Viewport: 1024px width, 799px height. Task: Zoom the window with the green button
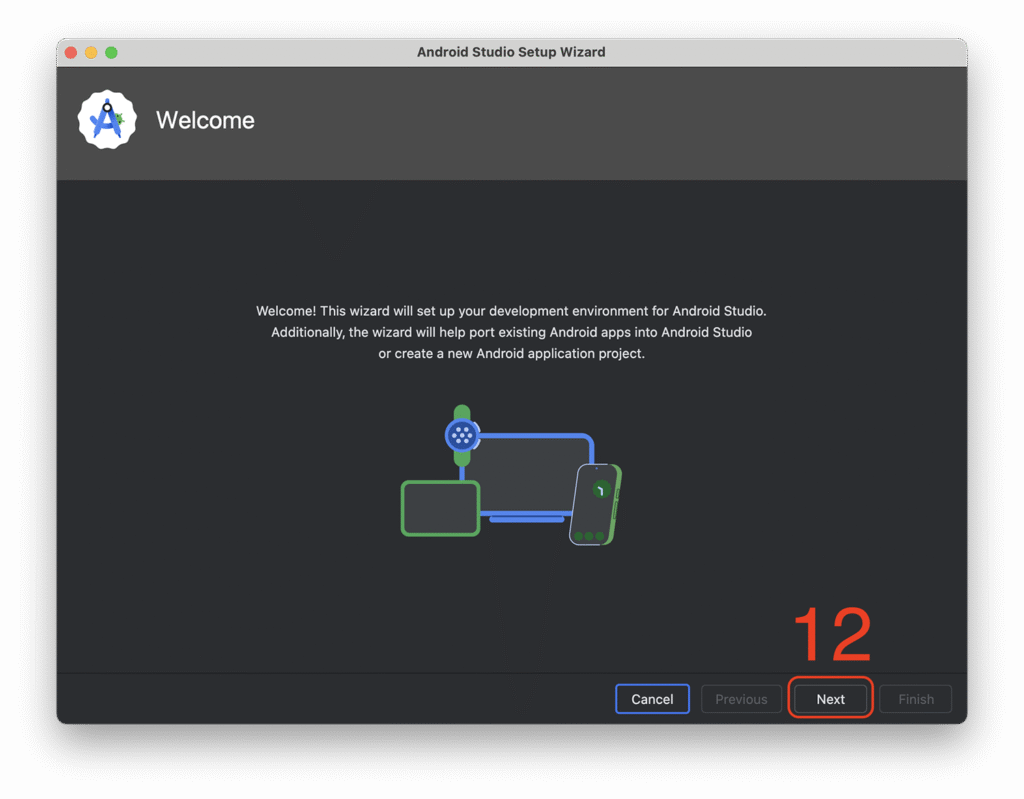pos(111,52)
